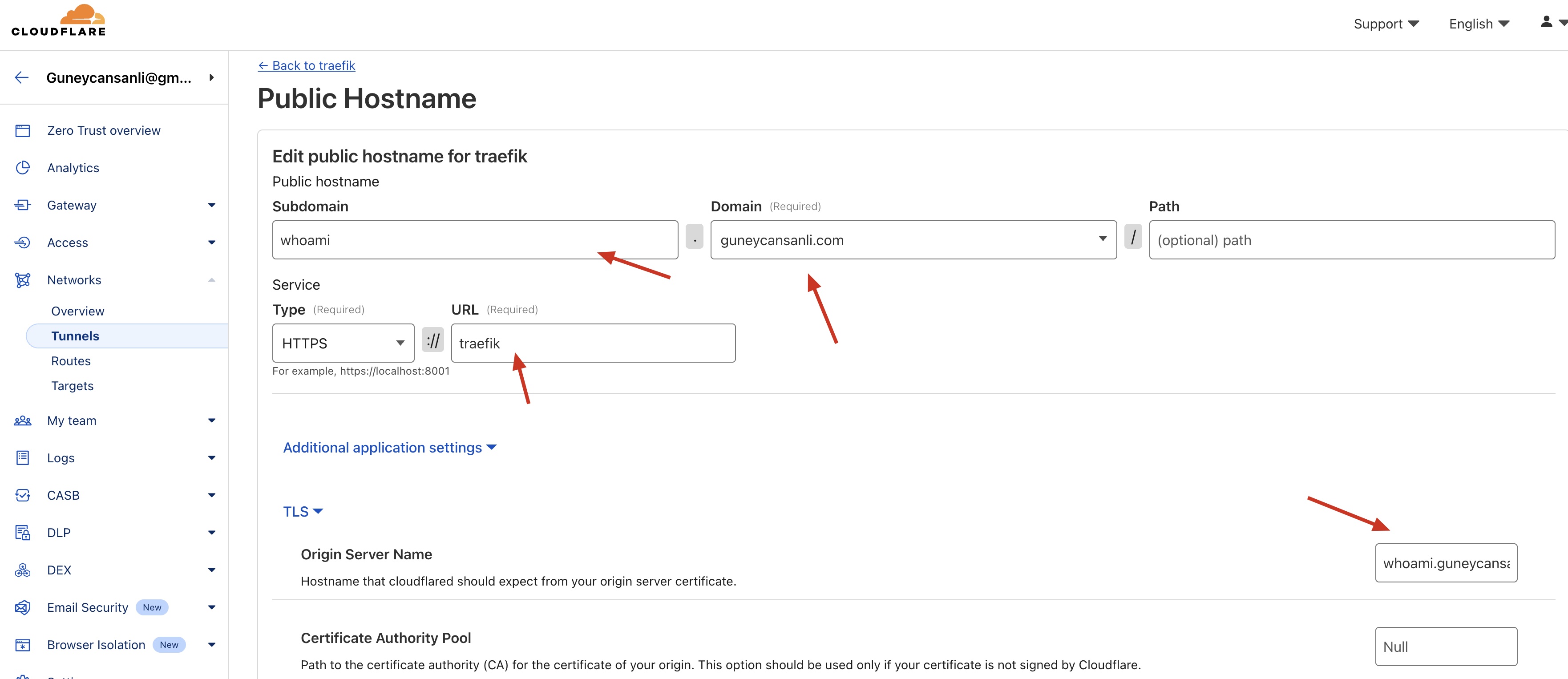
Task: Click the DEX sidebar icon
Action: [23, 570]
